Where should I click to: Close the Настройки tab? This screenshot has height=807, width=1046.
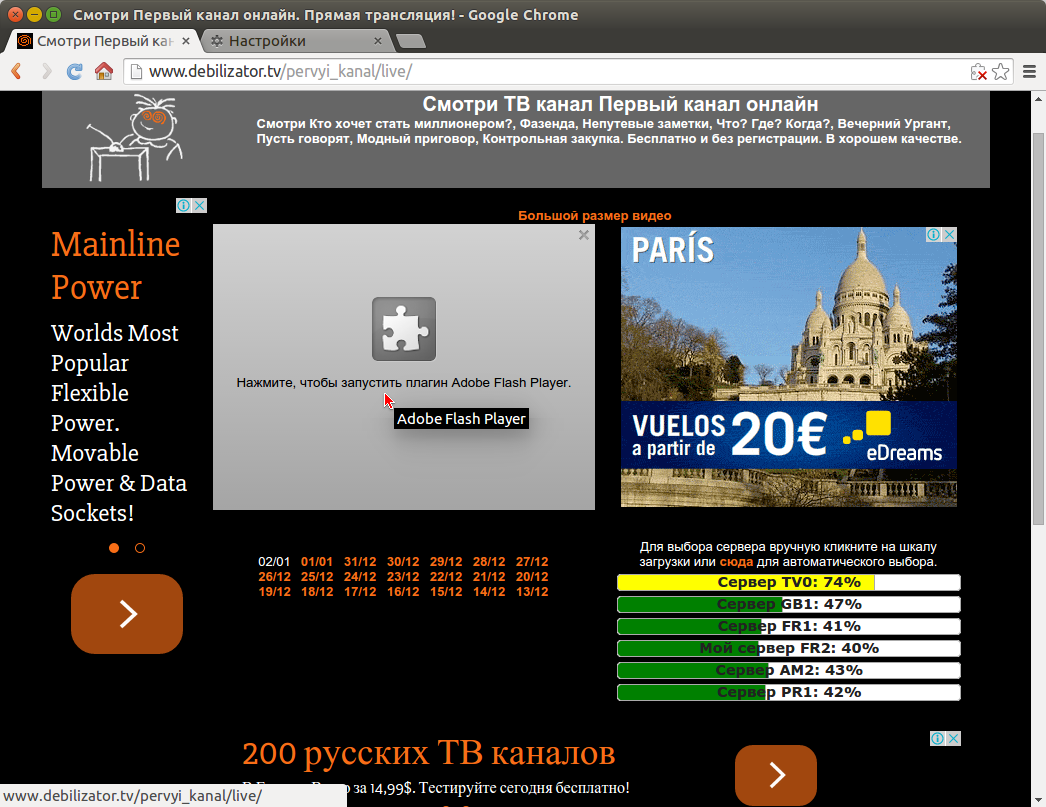click(x=378, y=41)
